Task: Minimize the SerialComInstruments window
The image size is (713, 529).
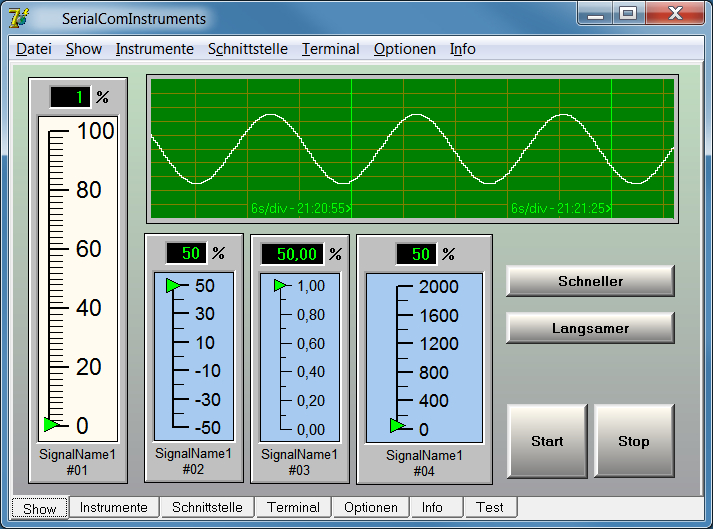Action: pos(595,13)
